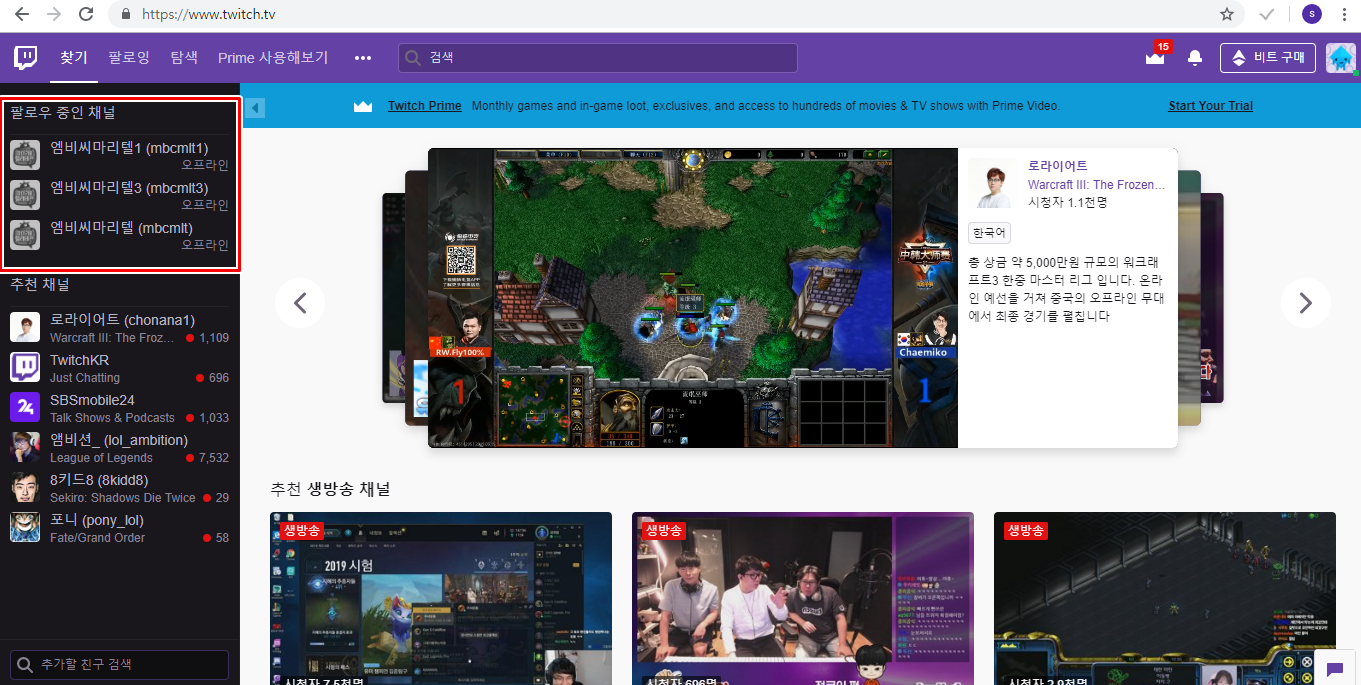Click SBSmobile24 channel avatar icon
Image resolution: width=1361 pixels, height=685 pixels.
coord(25,407)
